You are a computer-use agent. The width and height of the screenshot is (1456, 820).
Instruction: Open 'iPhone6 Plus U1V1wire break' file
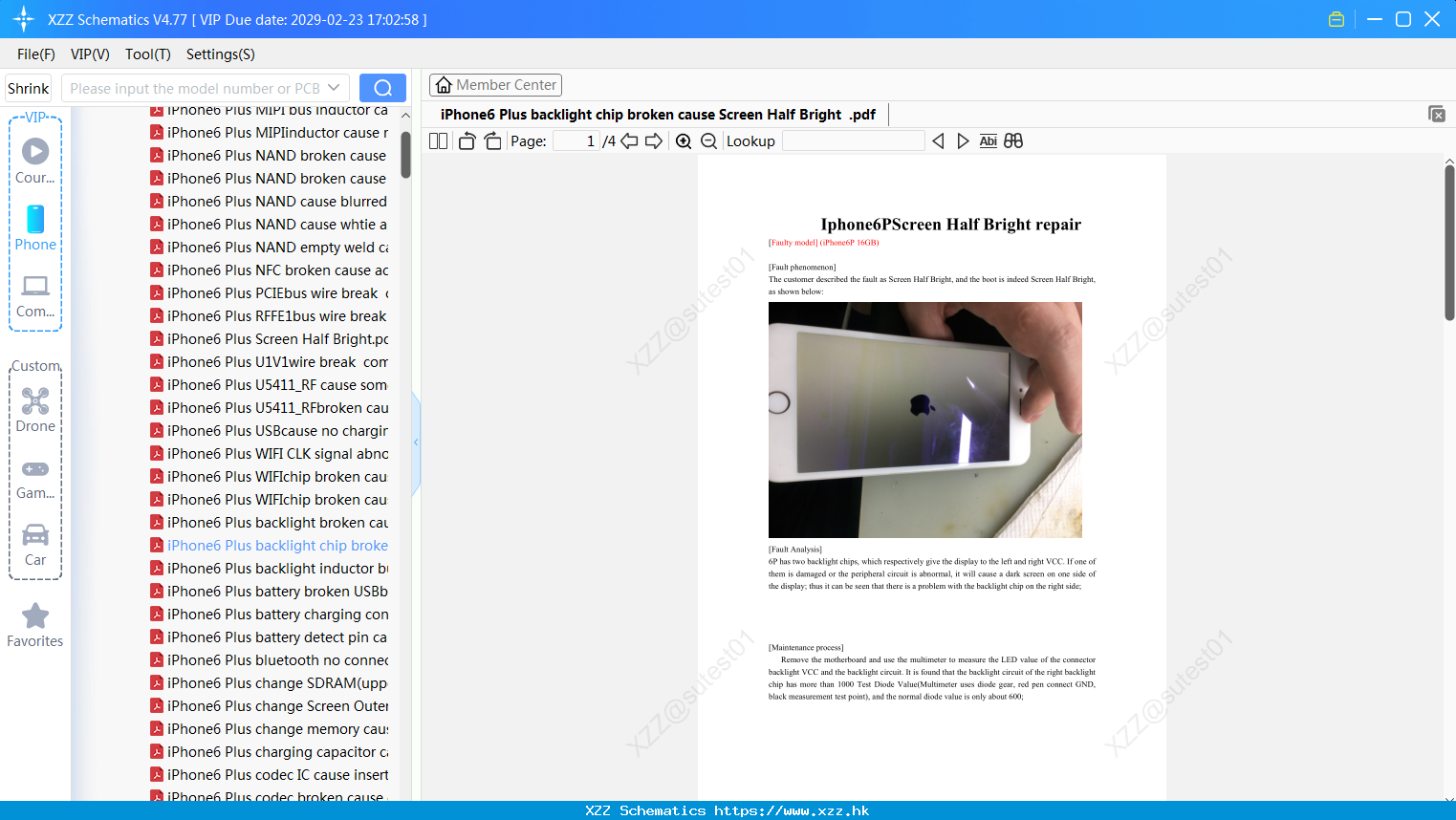tap(270, 362)
